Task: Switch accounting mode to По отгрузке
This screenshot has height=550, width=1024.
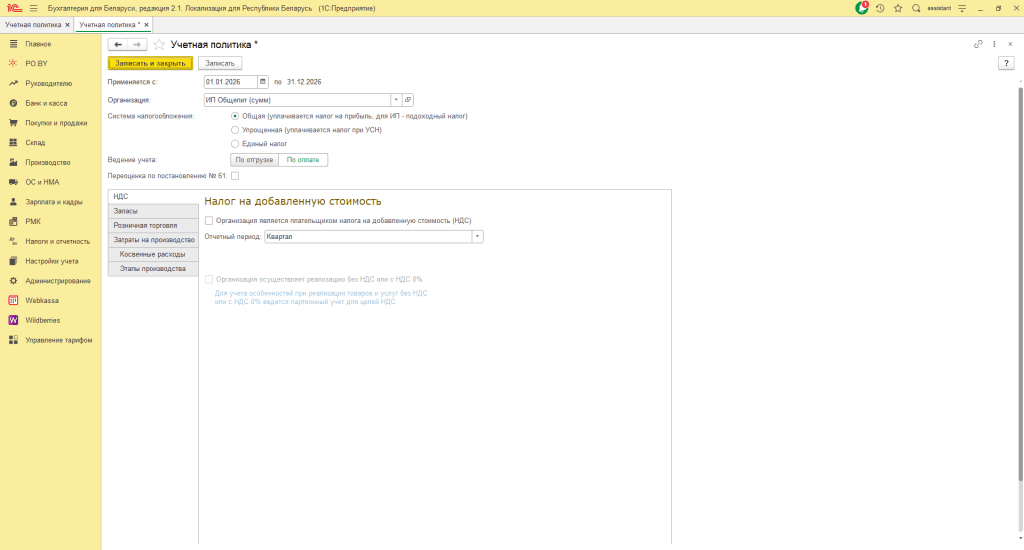Action: 253,160
